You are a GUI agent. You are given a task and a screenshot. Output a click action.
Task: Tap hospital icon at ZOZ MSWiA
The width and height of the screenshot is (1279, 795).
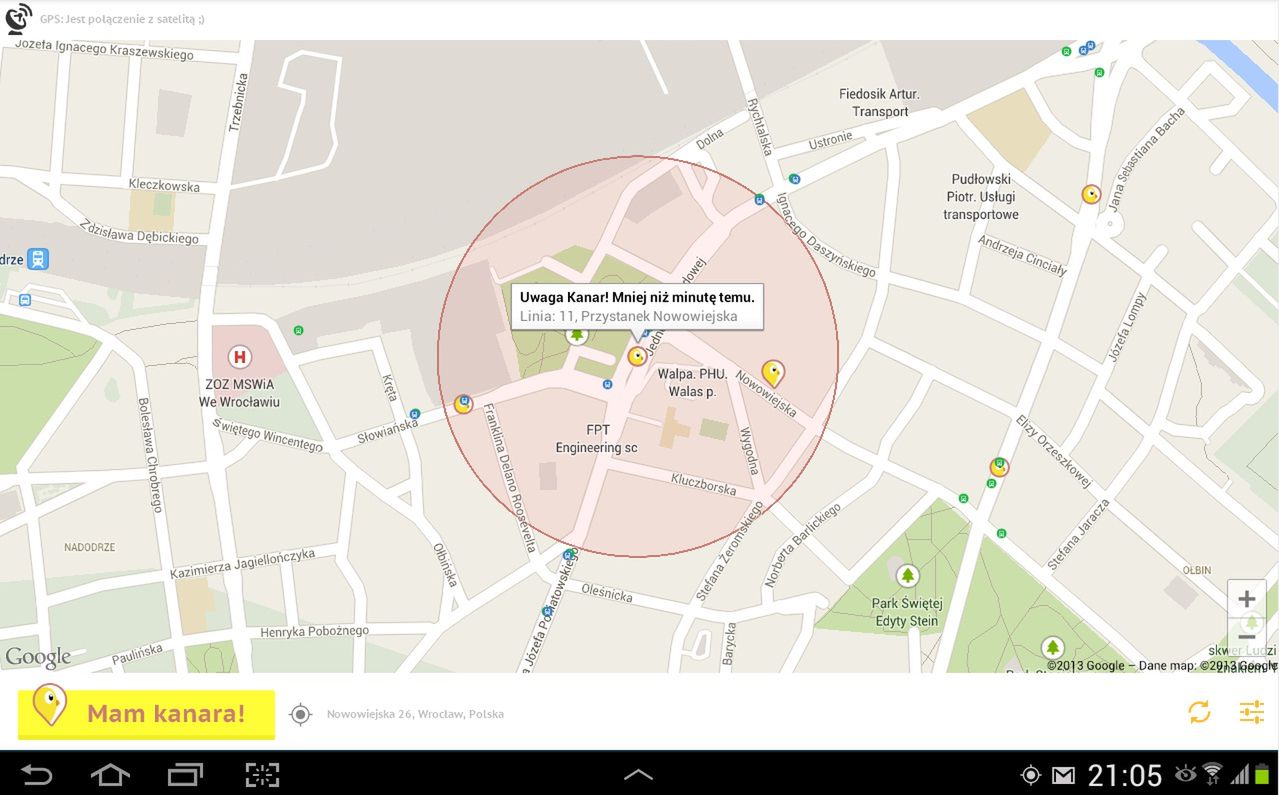click(239, 356)
